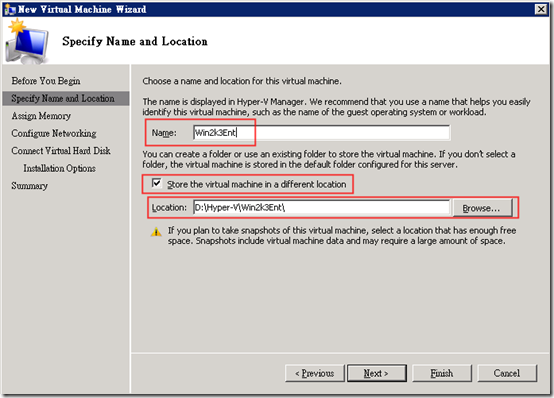Click 'The name is displayed in Hyper-V Manager' text
The height and width of the screenshot is (398, 554).
(336, 107)
